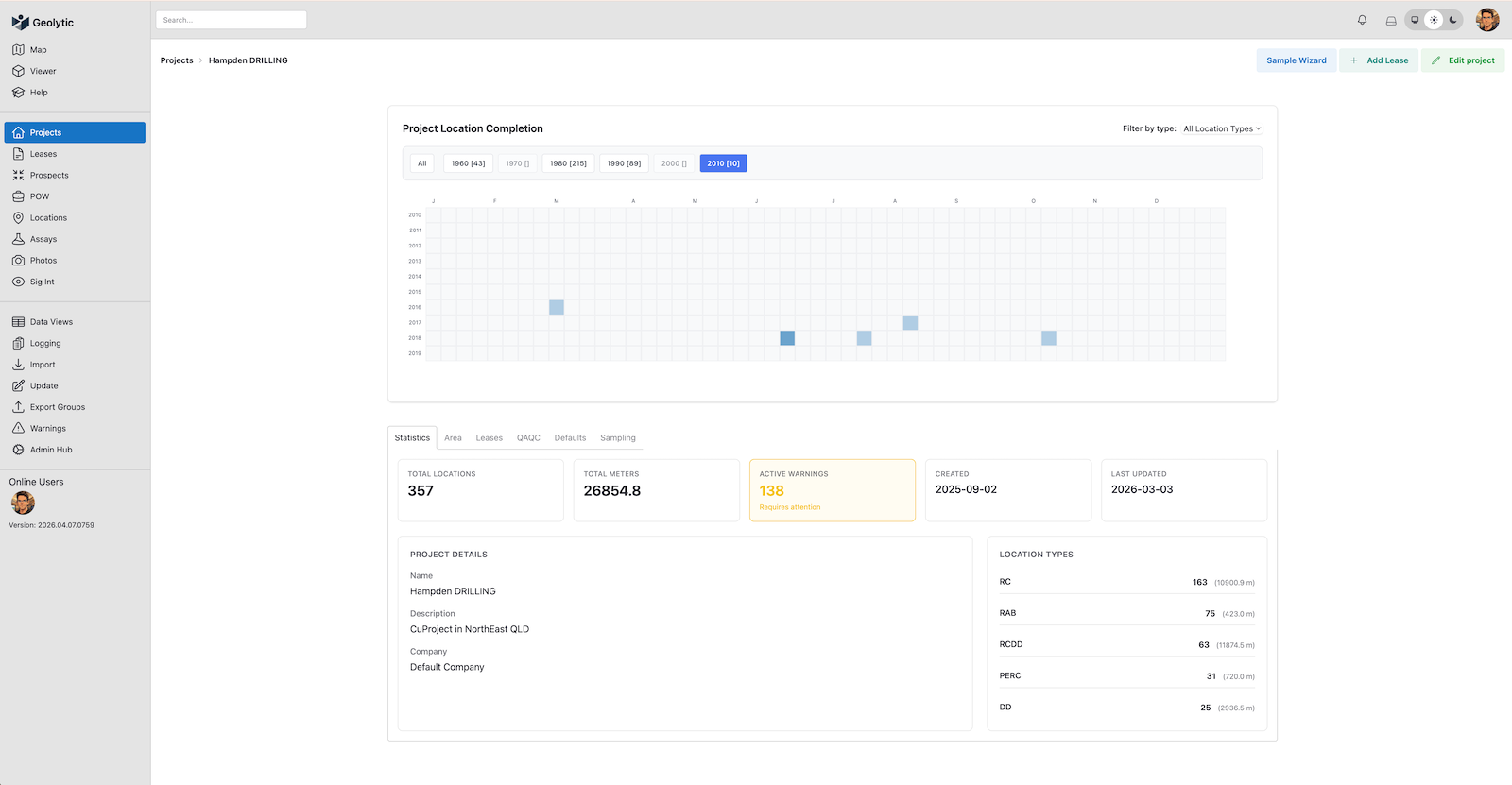
Task: Open the Assays flask icon
Action: tap(18, 239)
